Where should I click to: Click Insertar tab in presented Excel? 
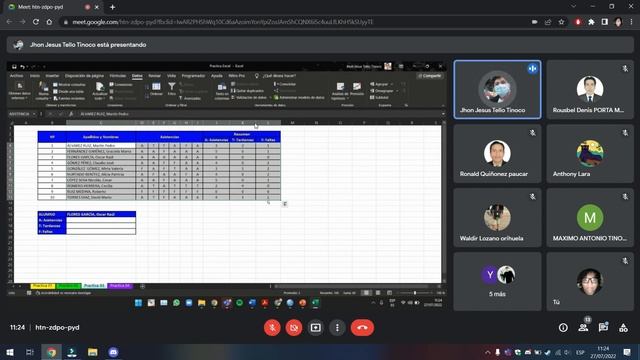coord(52,76)
